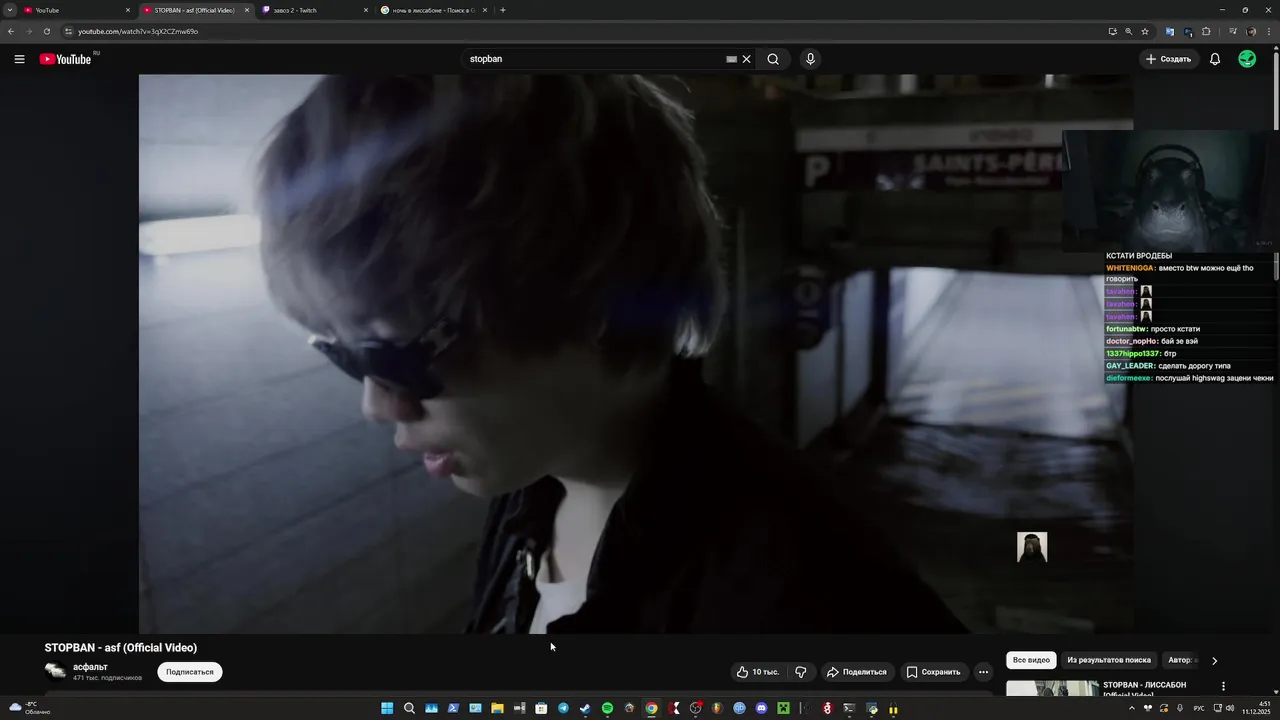Expand the chips row with right chevron

(1215, 661)
